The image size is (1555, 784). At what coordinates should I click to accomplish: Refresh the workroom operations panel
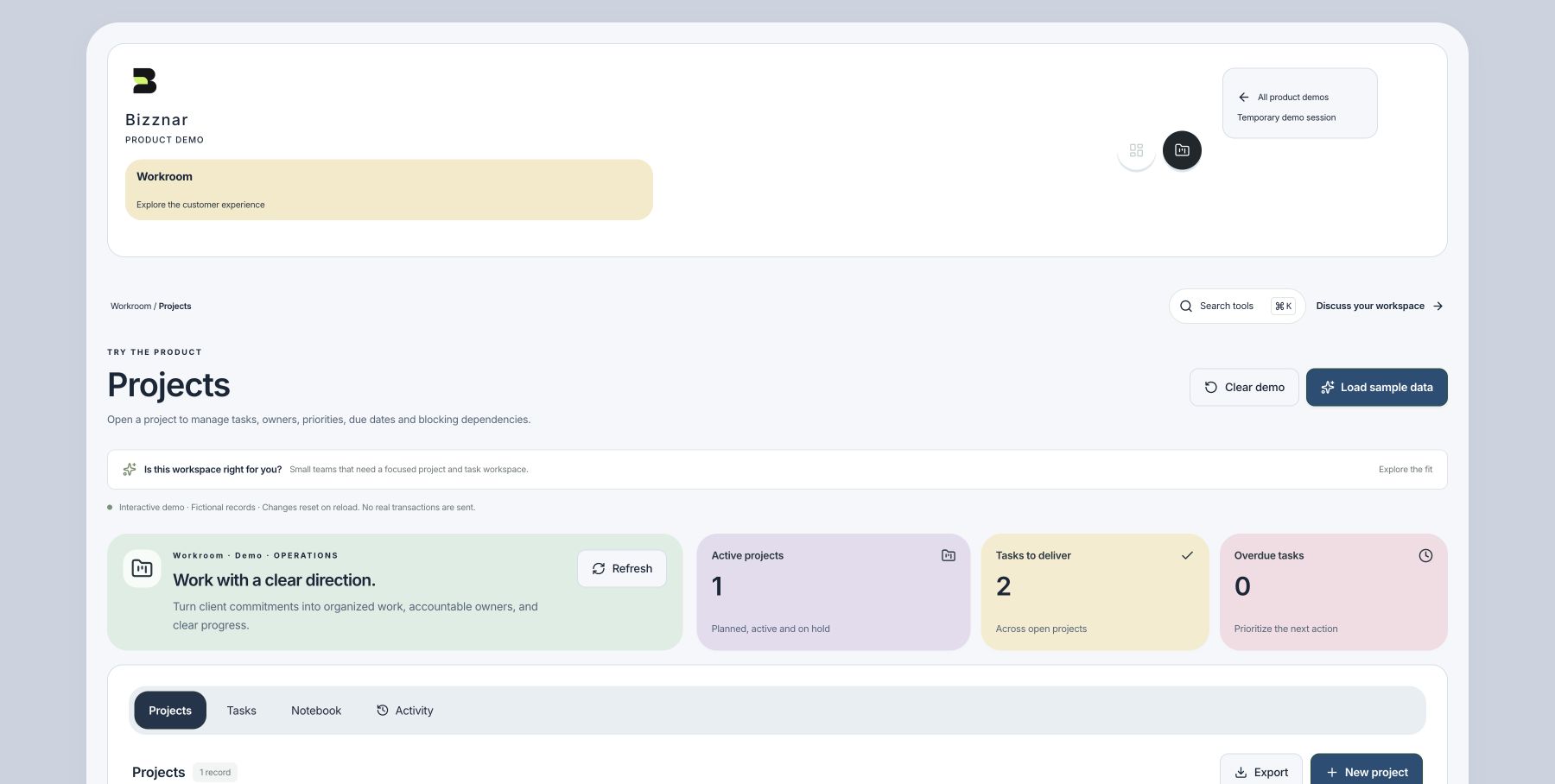click(x=622, y=569)
